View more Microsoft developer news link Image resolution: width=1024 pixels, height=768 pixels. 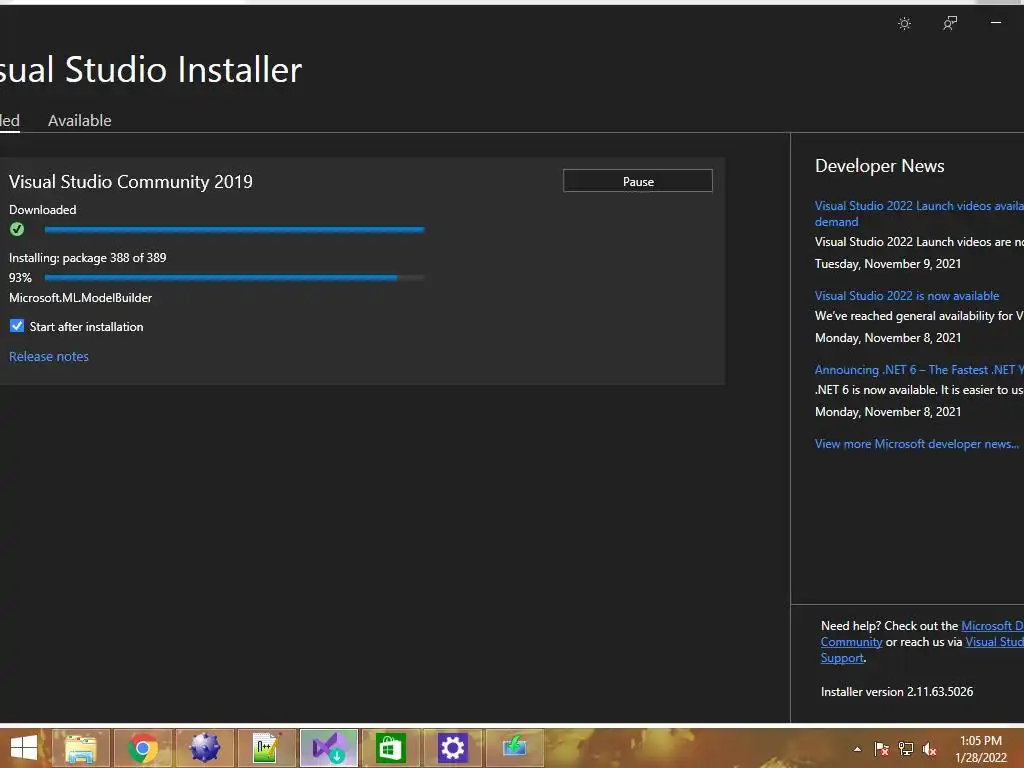pos(917,444)
